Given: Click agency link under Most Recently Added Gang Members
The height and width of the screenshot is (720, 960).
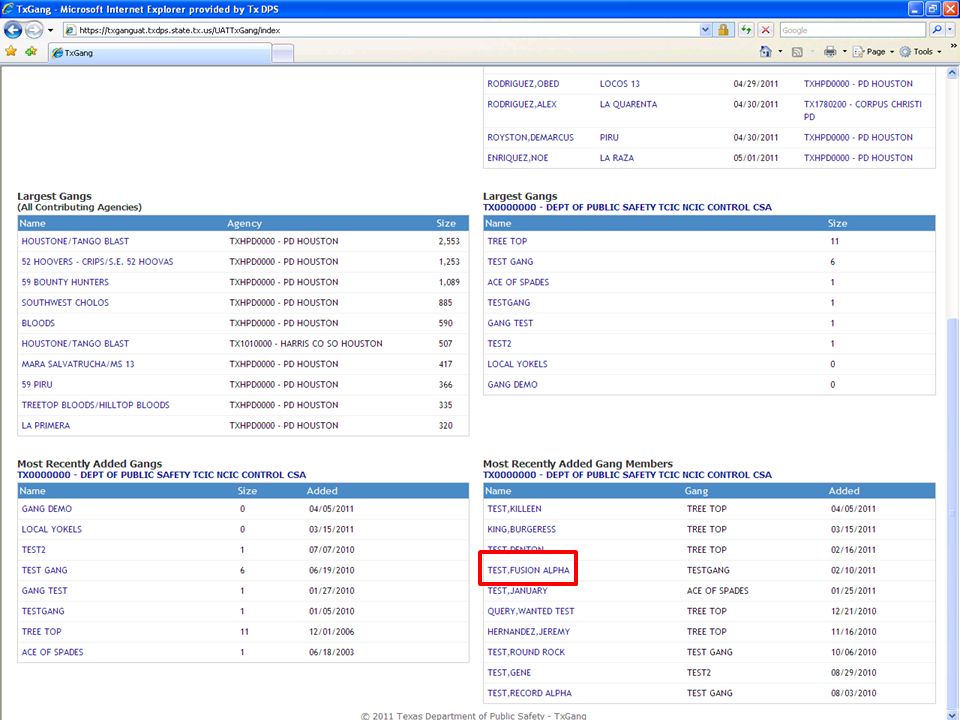Looking at the screenshot, I should tap(627, 475).
